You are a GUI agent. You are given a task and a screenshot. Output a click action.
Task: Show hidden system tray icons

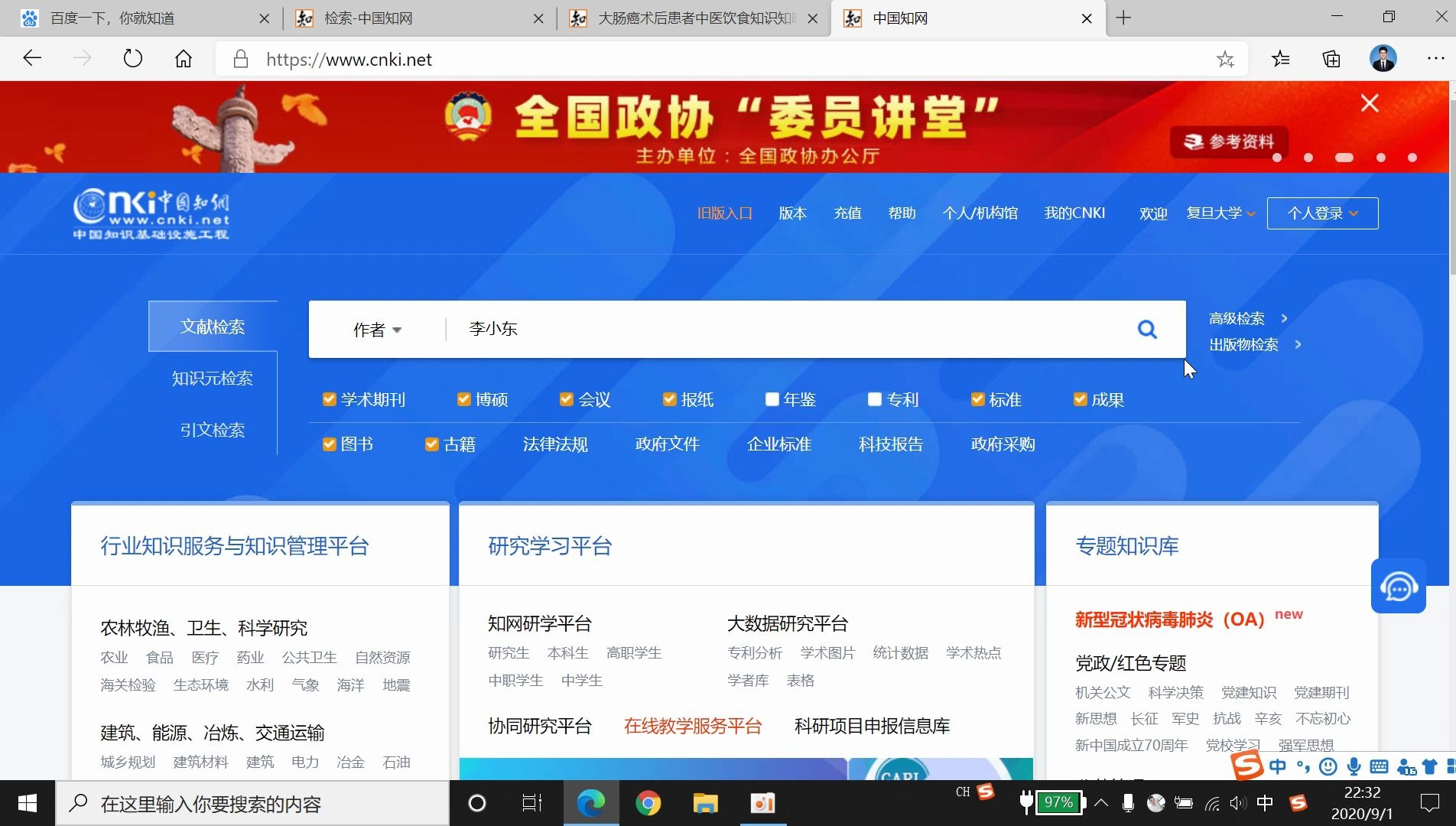coord(1101,802)
